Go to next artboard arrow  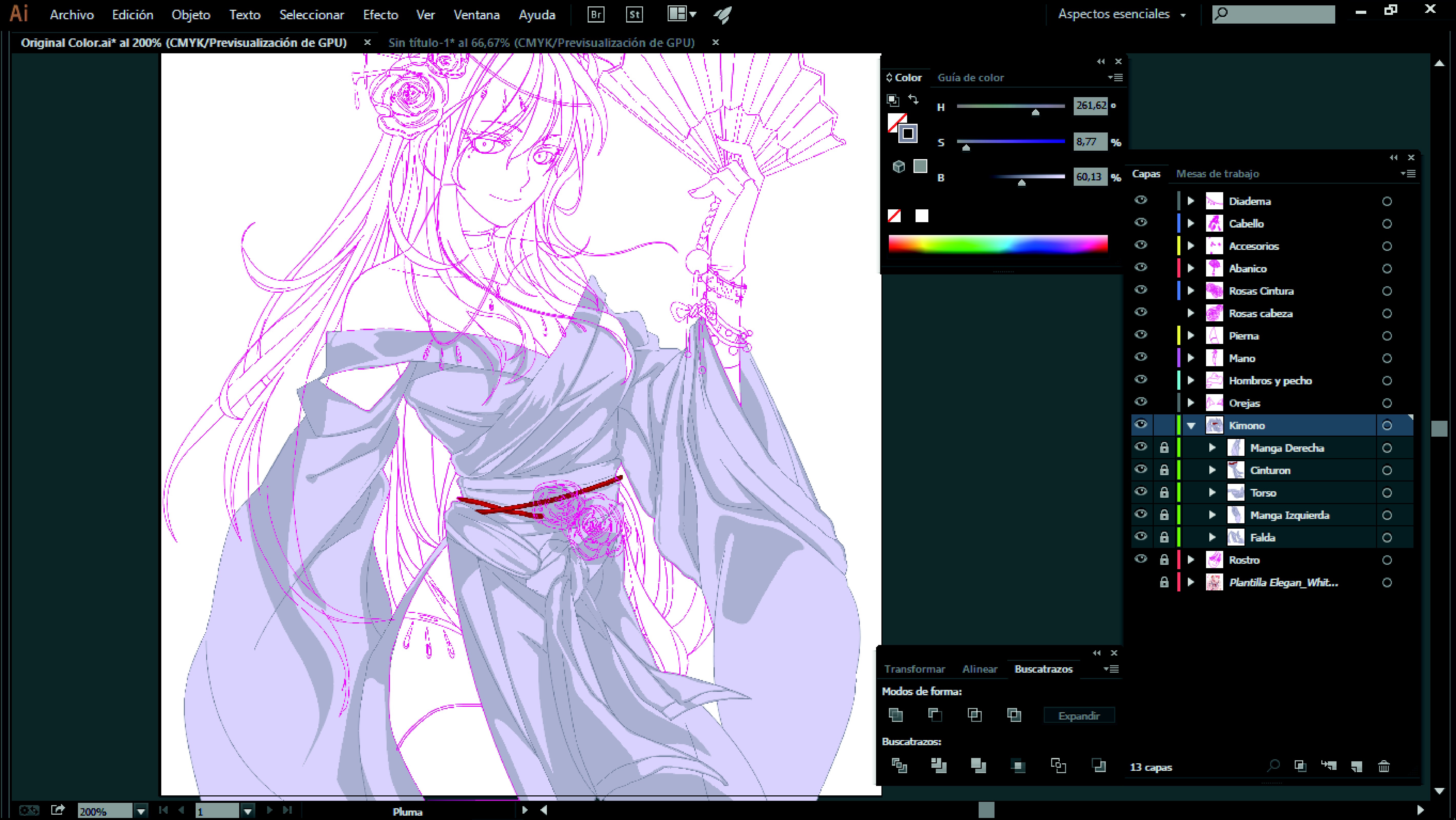(270, 810)
